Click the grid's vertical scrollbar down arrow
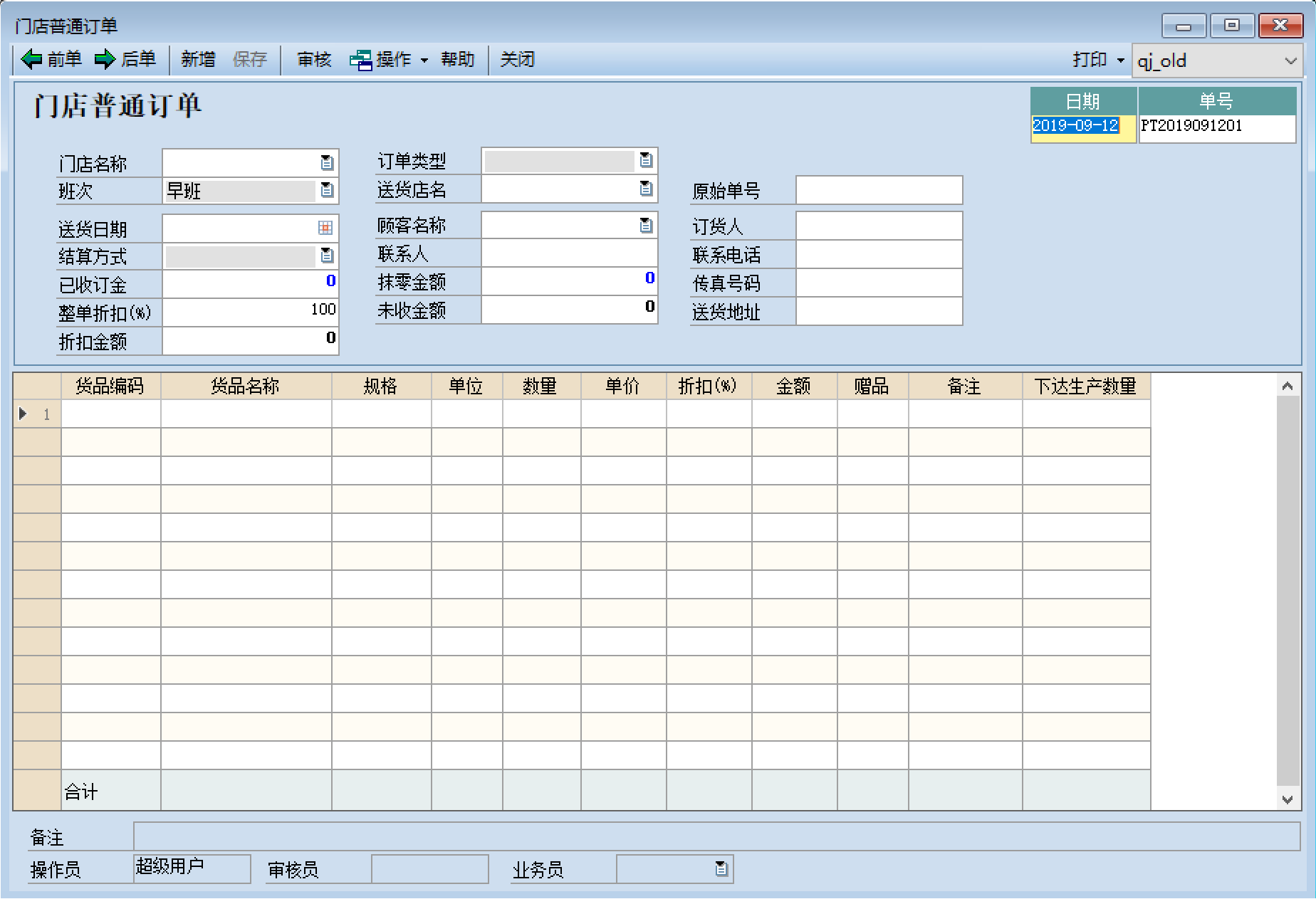Image resolution: width=1316 pixels, height=899 pixels. tap(1287, 799)
